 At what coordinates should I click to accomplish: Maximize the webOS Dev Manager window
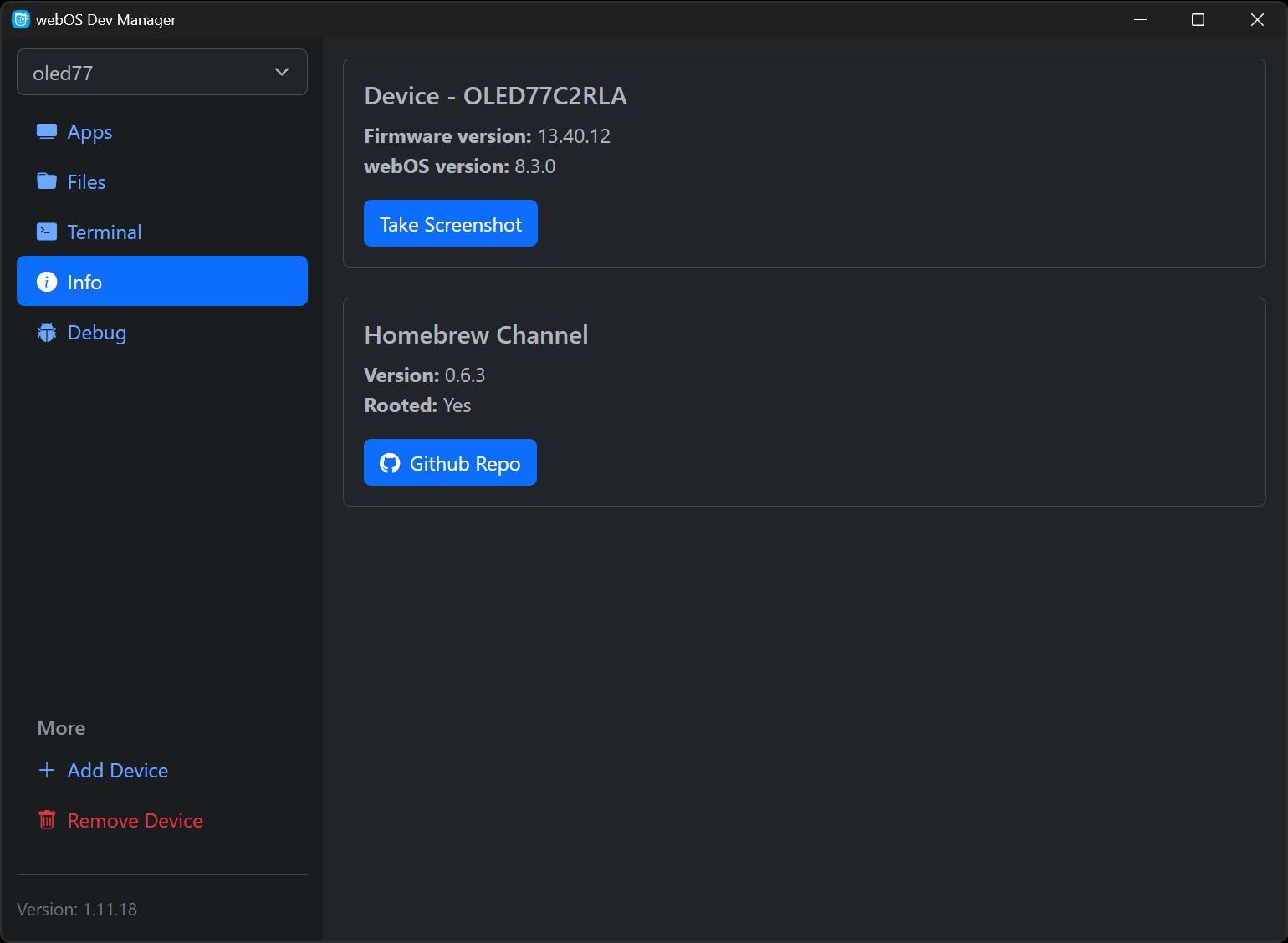[1198, 19]
